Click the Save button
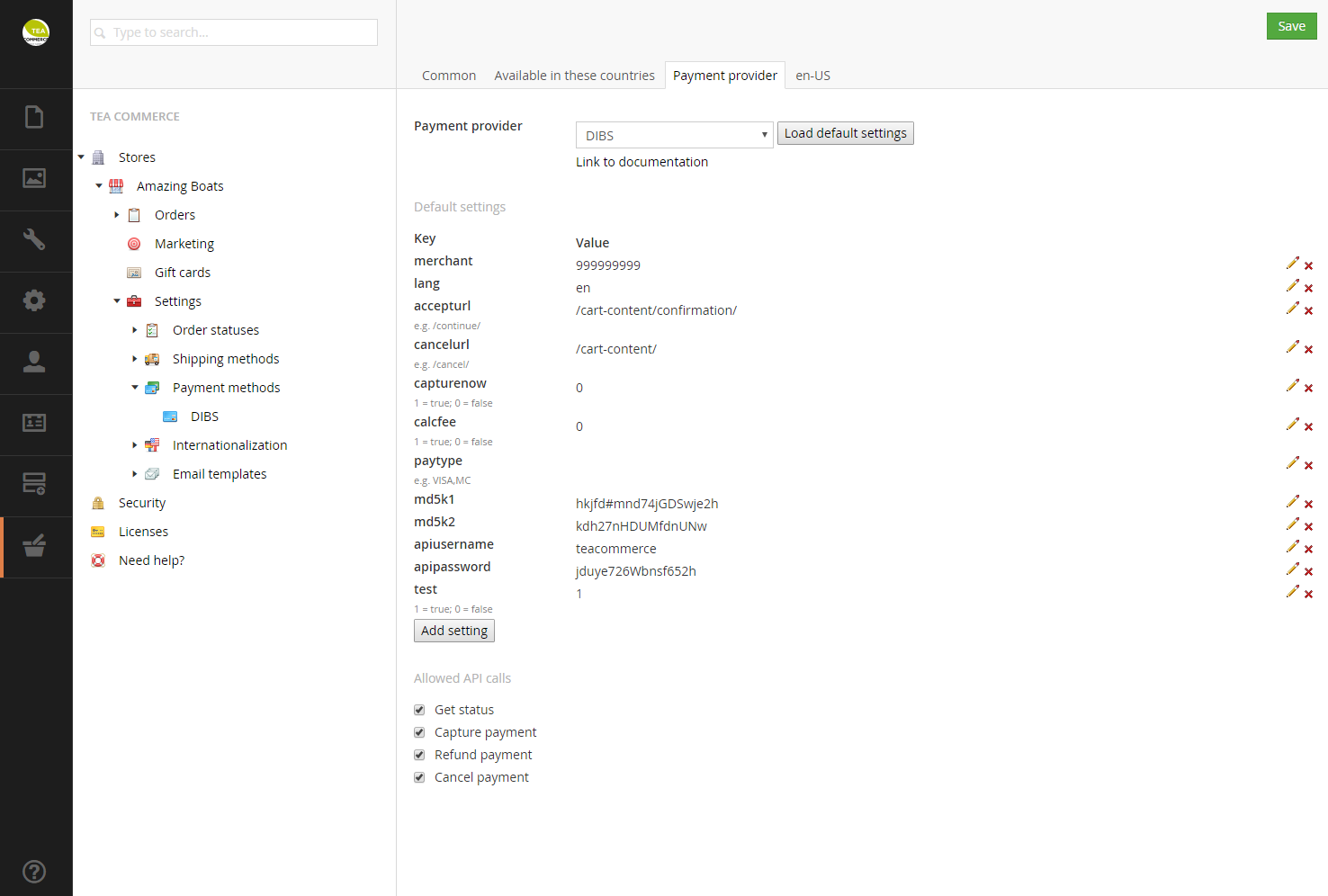This screenshot has width=1328, height=896. pyautogui.click(x=1291, y=26)
